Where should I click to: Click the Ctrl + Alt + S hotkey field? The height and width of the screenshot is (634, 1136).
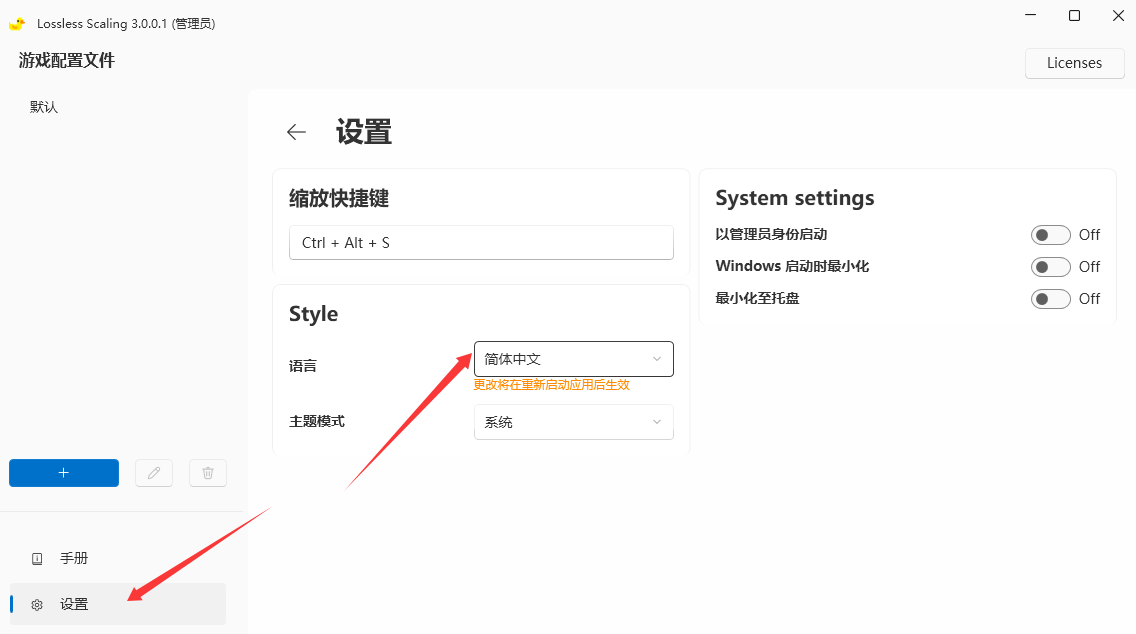(481, 243)
